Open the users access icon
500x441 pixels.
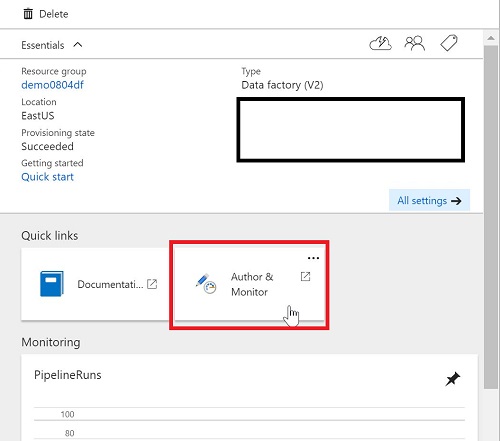tap(415, 43)
